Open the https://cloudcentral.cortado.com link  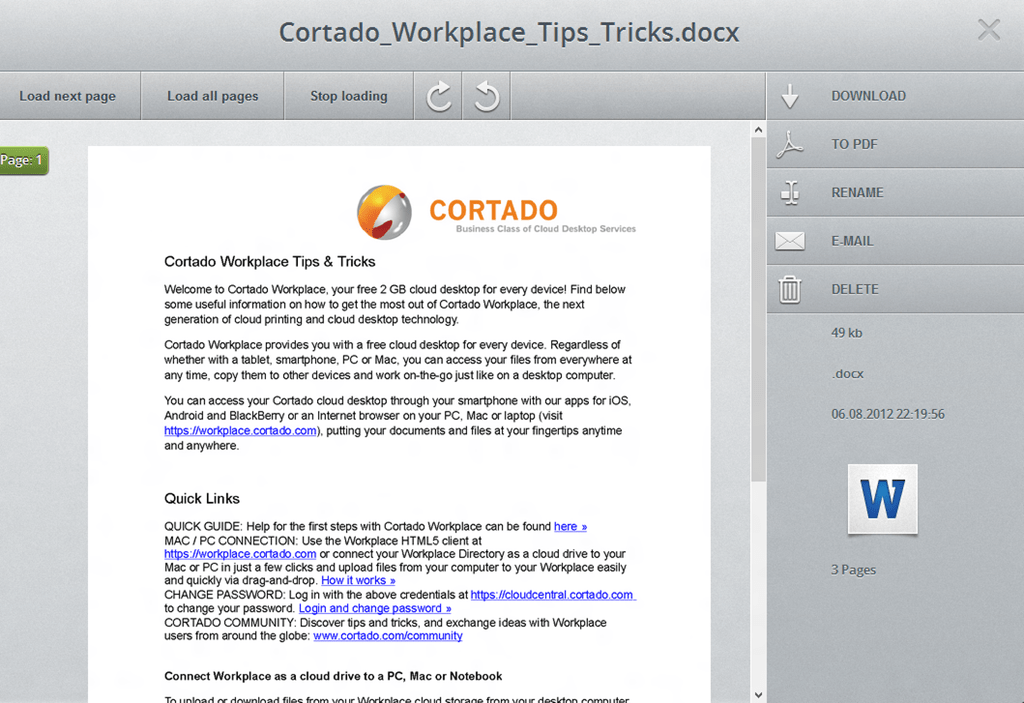click(552, 595)
